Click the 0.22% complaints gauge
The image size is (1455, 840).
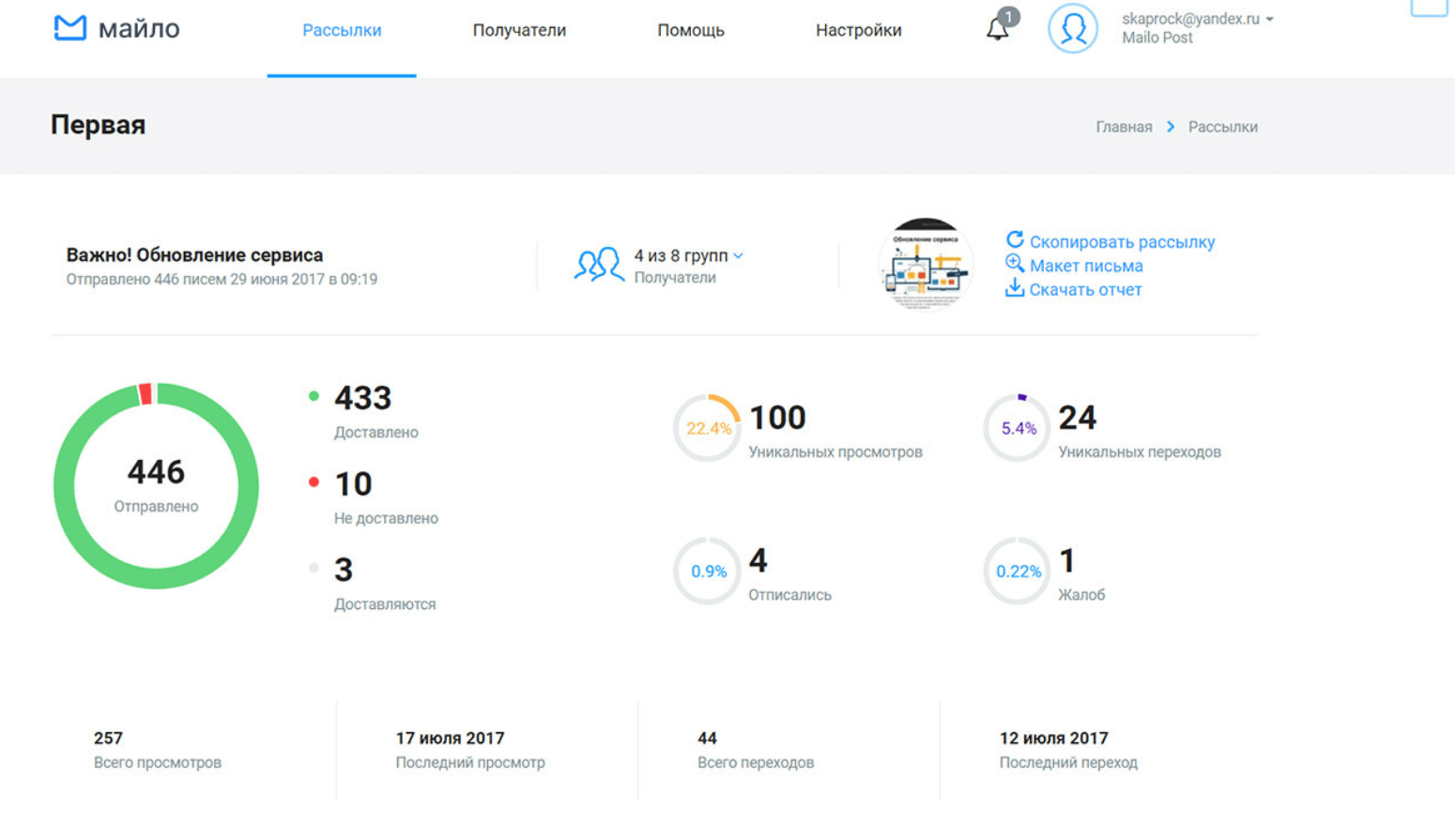pyautogui.click(x=1018, y=571)
